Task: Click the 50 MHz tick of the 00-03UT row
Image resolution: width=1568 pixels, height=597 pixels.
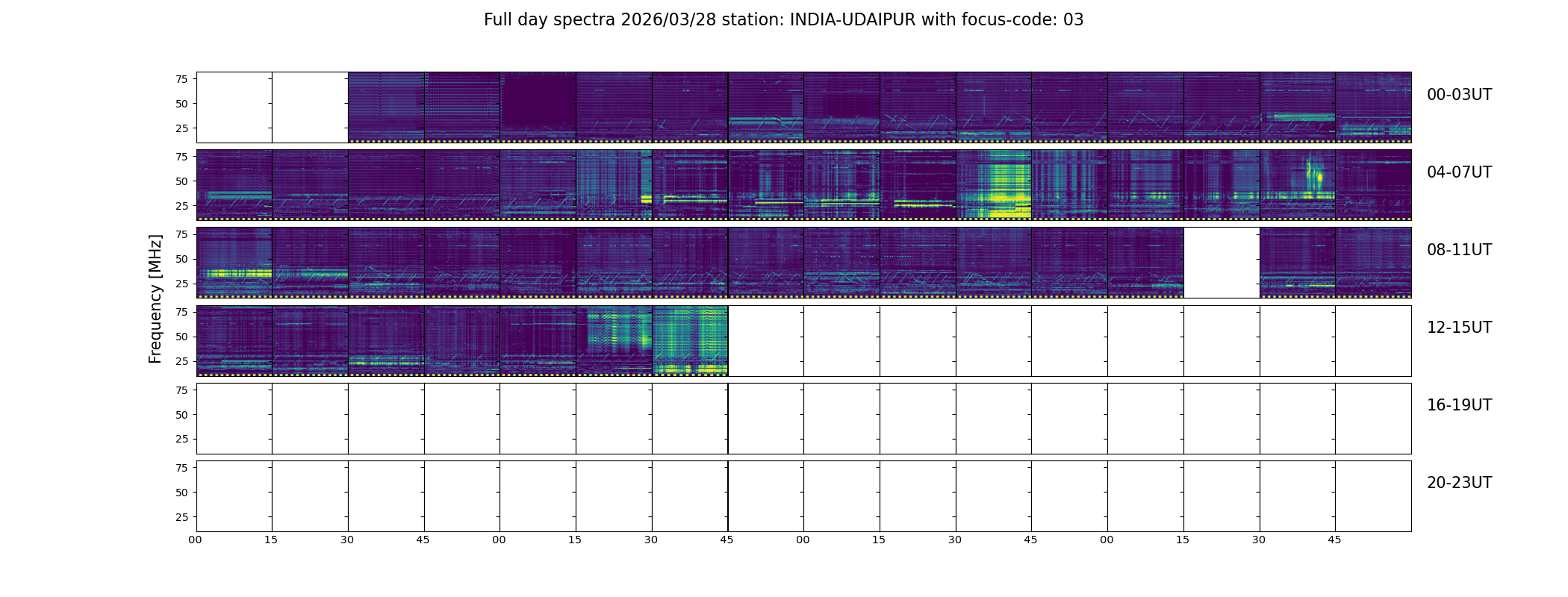Action: pyautogui.click(x=181, y=104)
